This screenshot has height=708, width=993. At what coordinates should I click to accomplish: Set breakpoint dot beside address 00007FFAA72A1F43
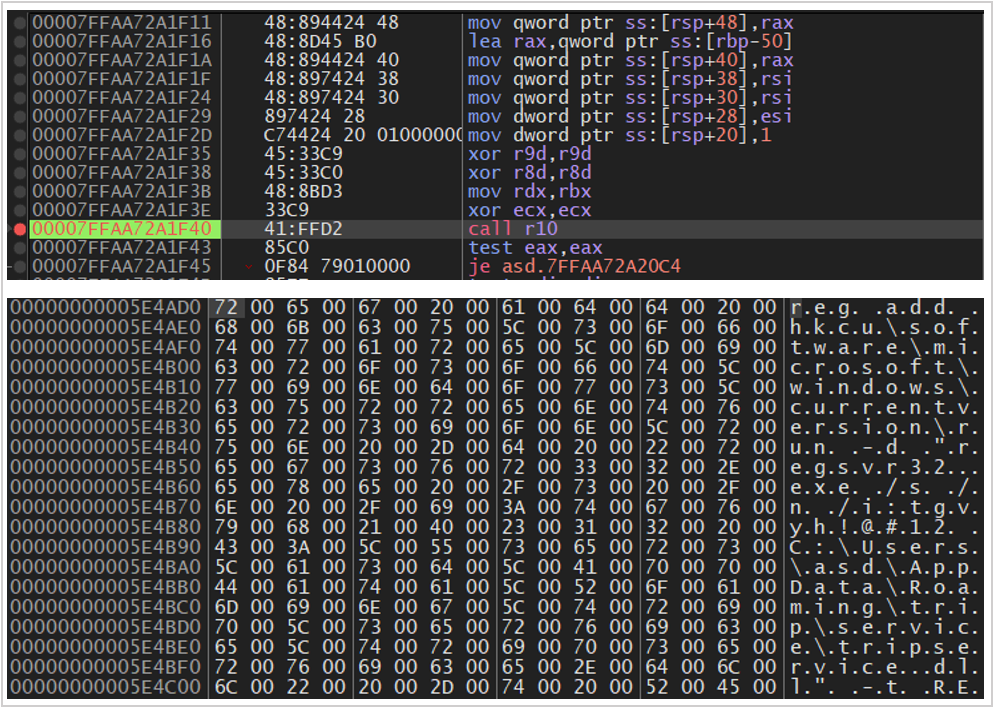point(22,248)
